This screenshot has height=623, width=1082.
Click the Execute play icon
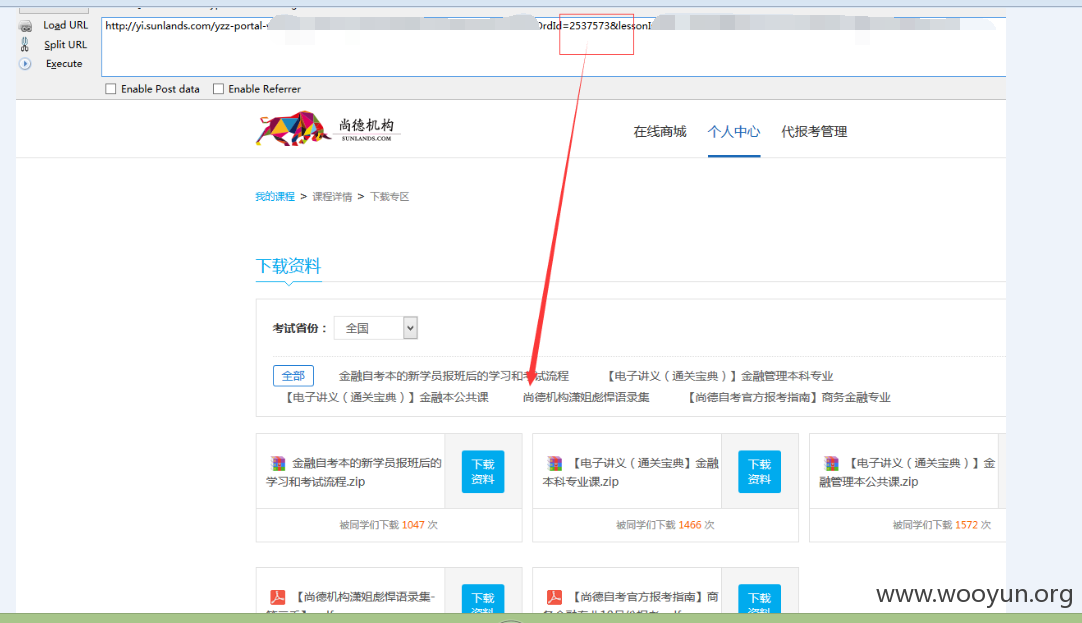[25, 63]
